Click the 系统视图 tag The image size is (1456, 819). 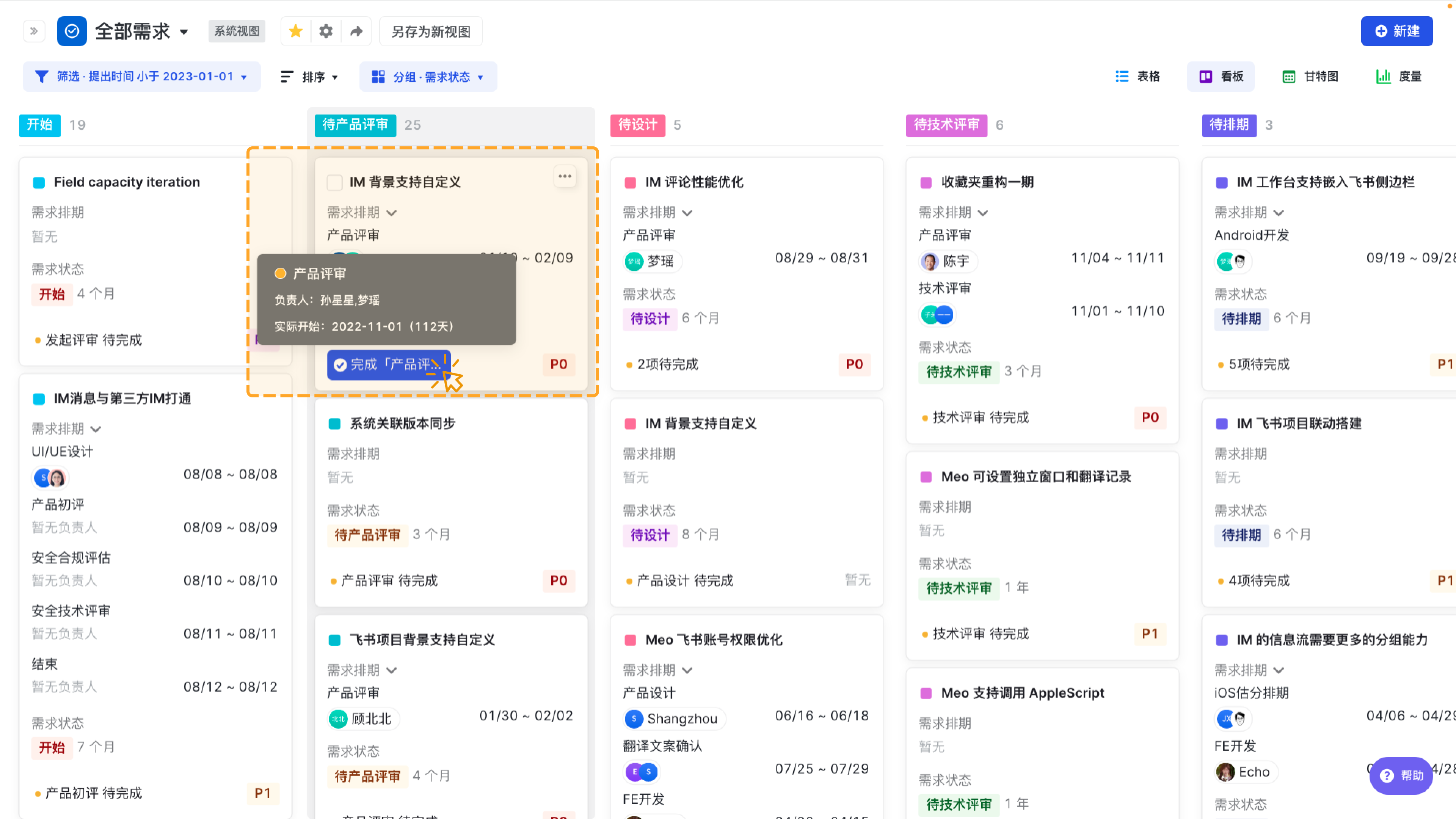click(237, 30)
